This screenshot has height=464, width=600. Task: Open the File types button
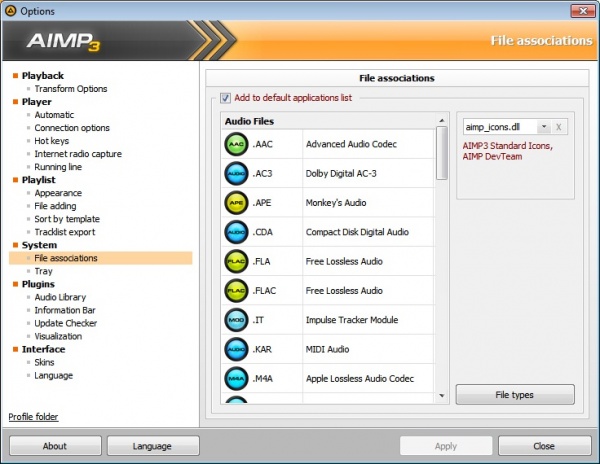click(515, 395)
